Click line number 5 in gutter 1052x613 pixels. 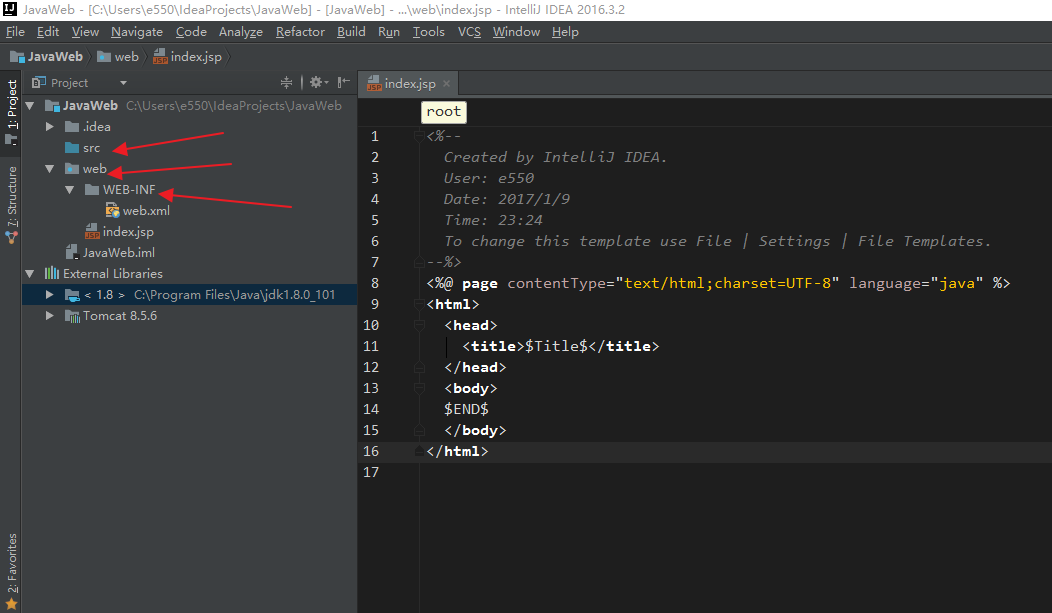[374, 221]
